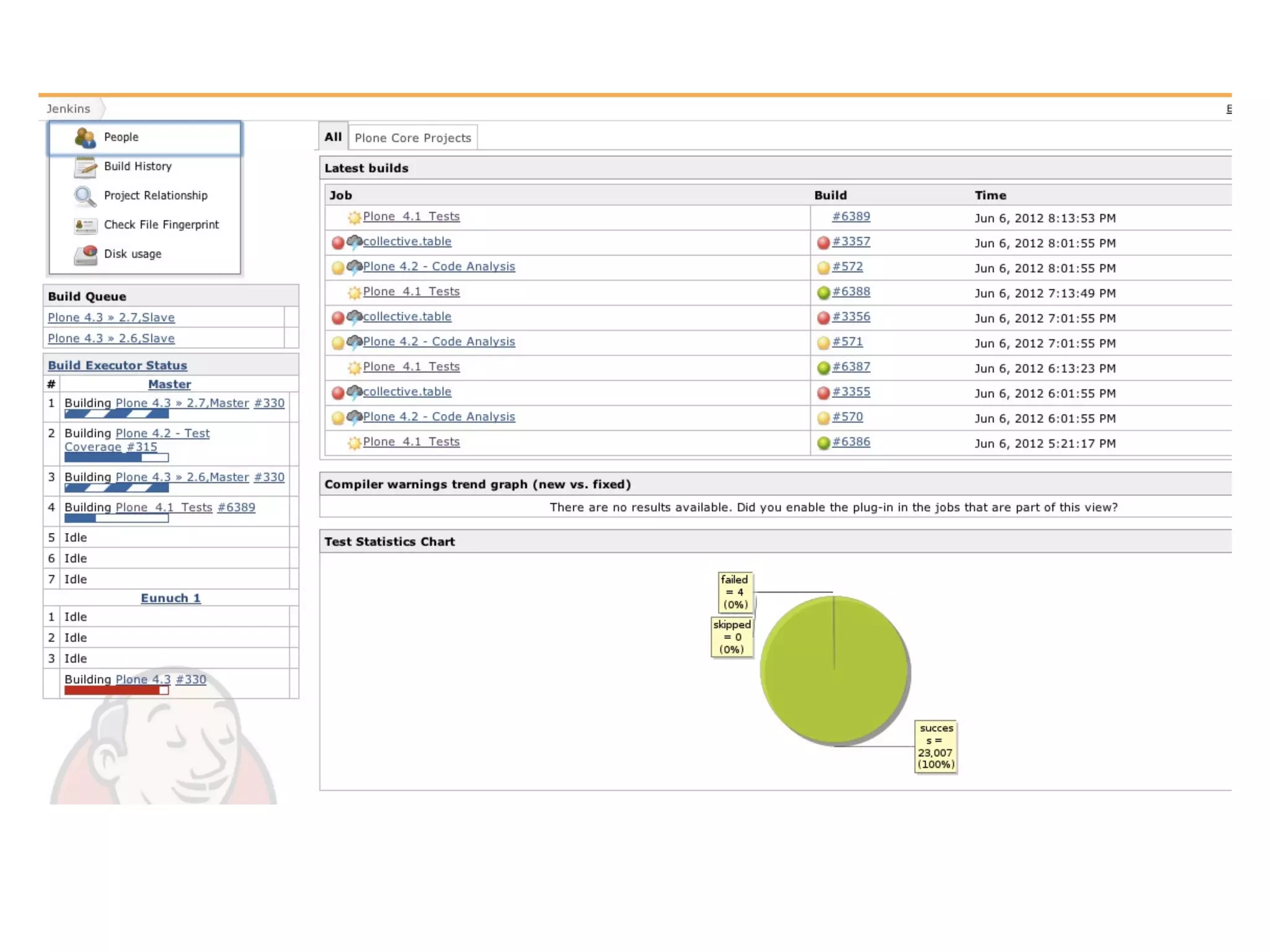Click sunny weather icon for Plone 4.1 Tests #6389
Viewport: 1270px width, 952px height.
click(354, 218)
